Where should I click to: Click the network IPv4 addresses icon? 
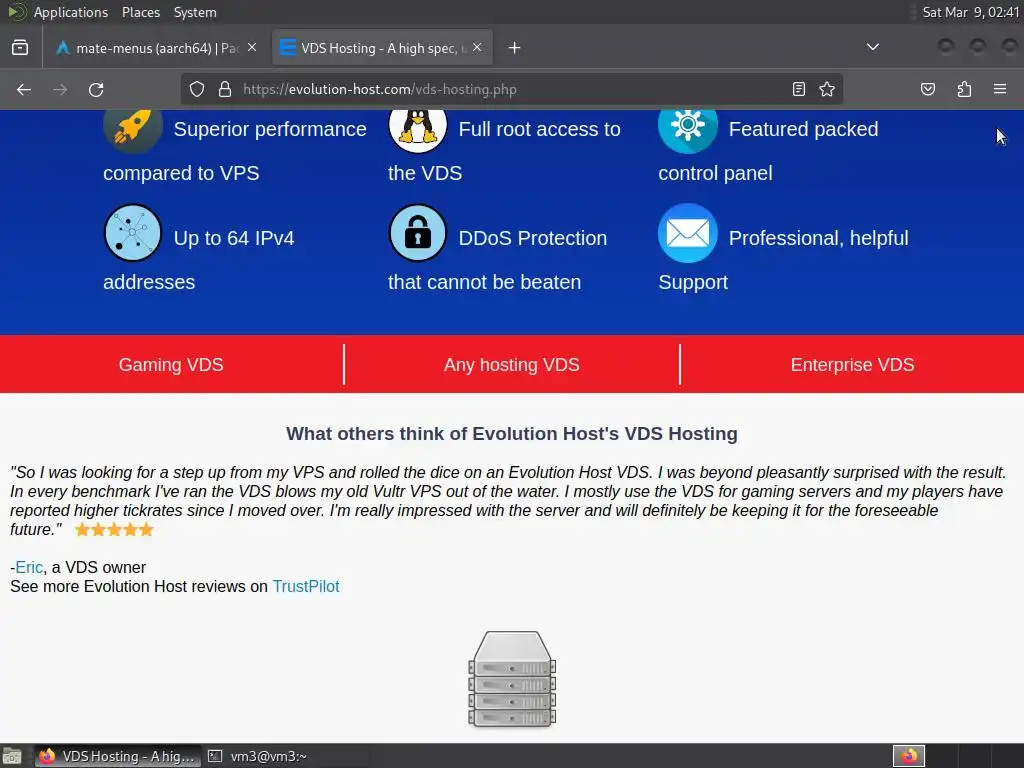133,233
